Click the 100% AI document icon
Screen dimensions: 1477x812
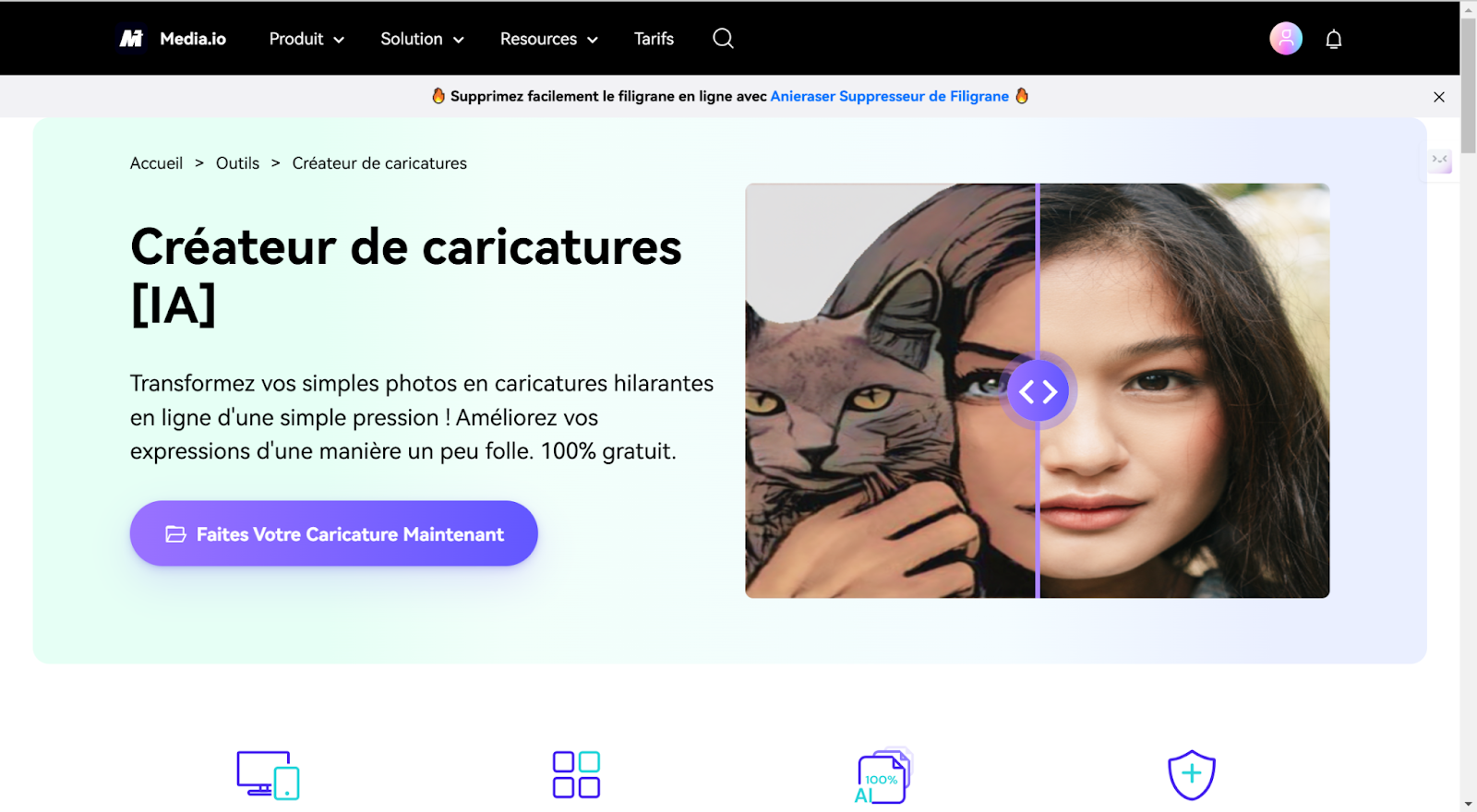point(883,776)
